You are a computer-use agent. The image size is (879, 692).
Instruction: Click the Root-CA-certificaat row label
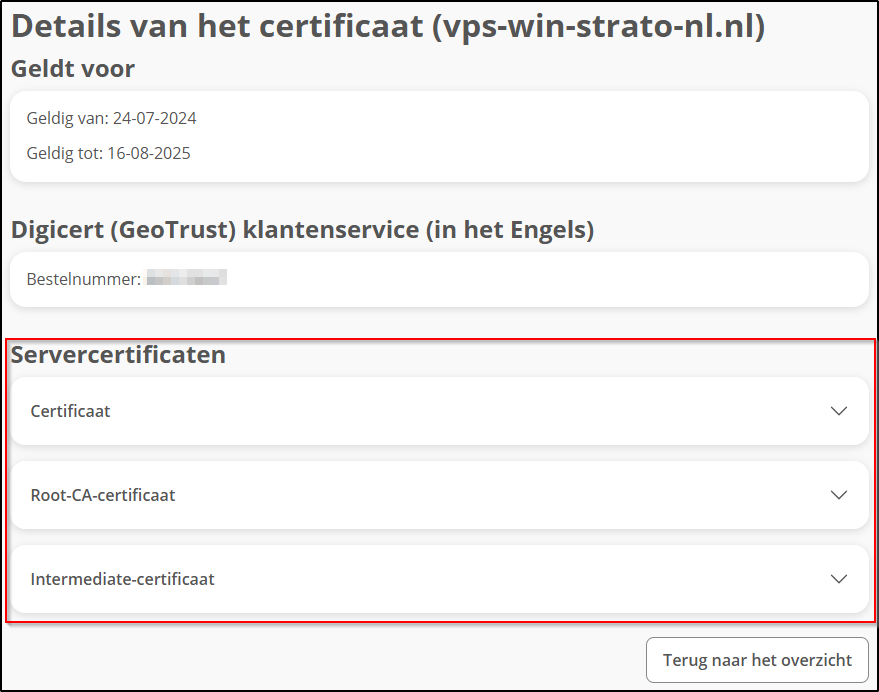104,495
